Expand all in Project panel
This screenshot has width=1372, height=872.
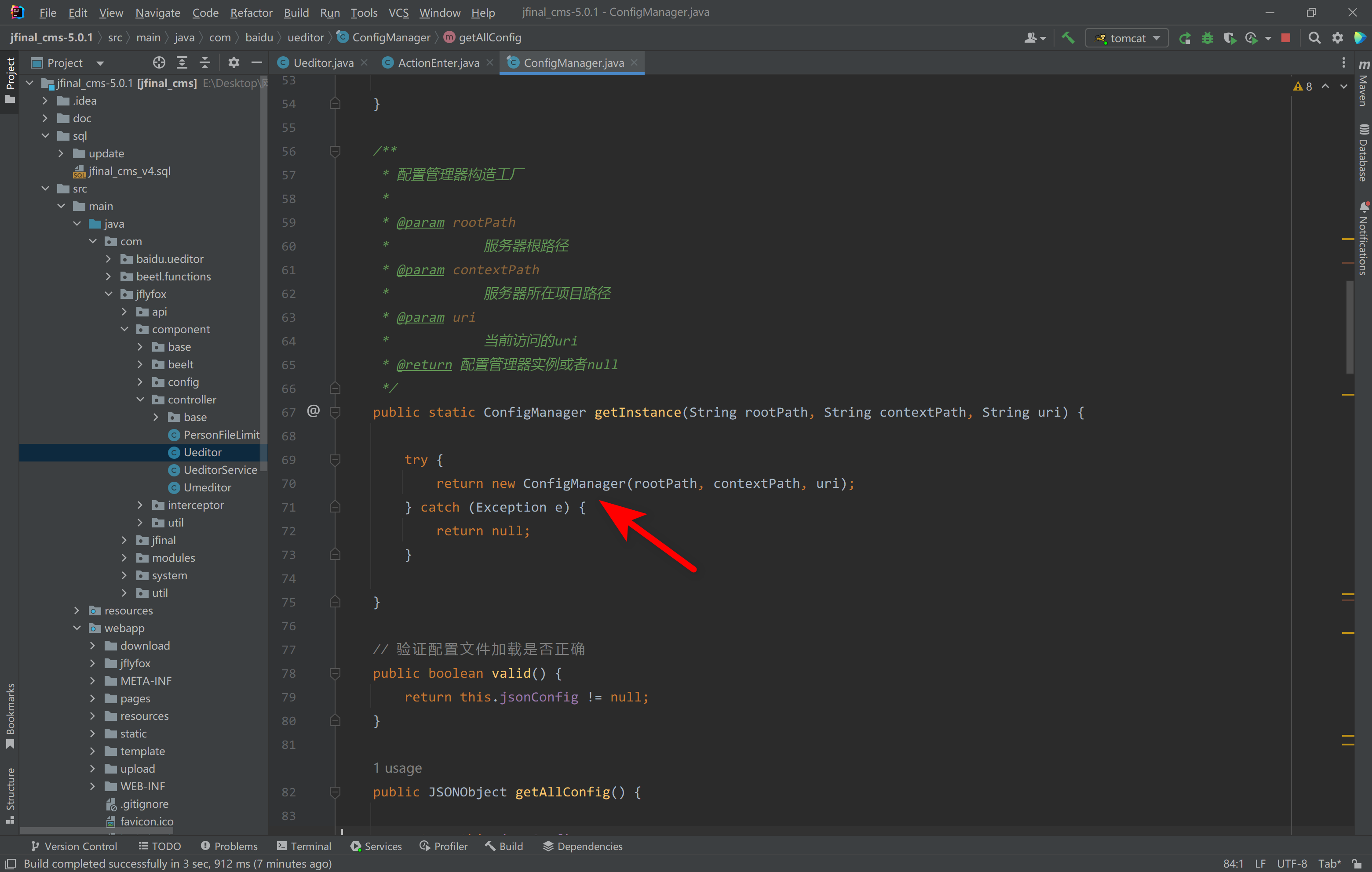tap(182, 63)
